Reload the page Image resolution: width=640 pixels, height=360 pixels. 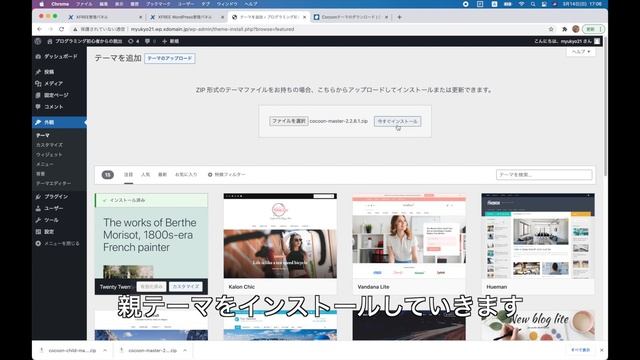click(x=62, y=29)
